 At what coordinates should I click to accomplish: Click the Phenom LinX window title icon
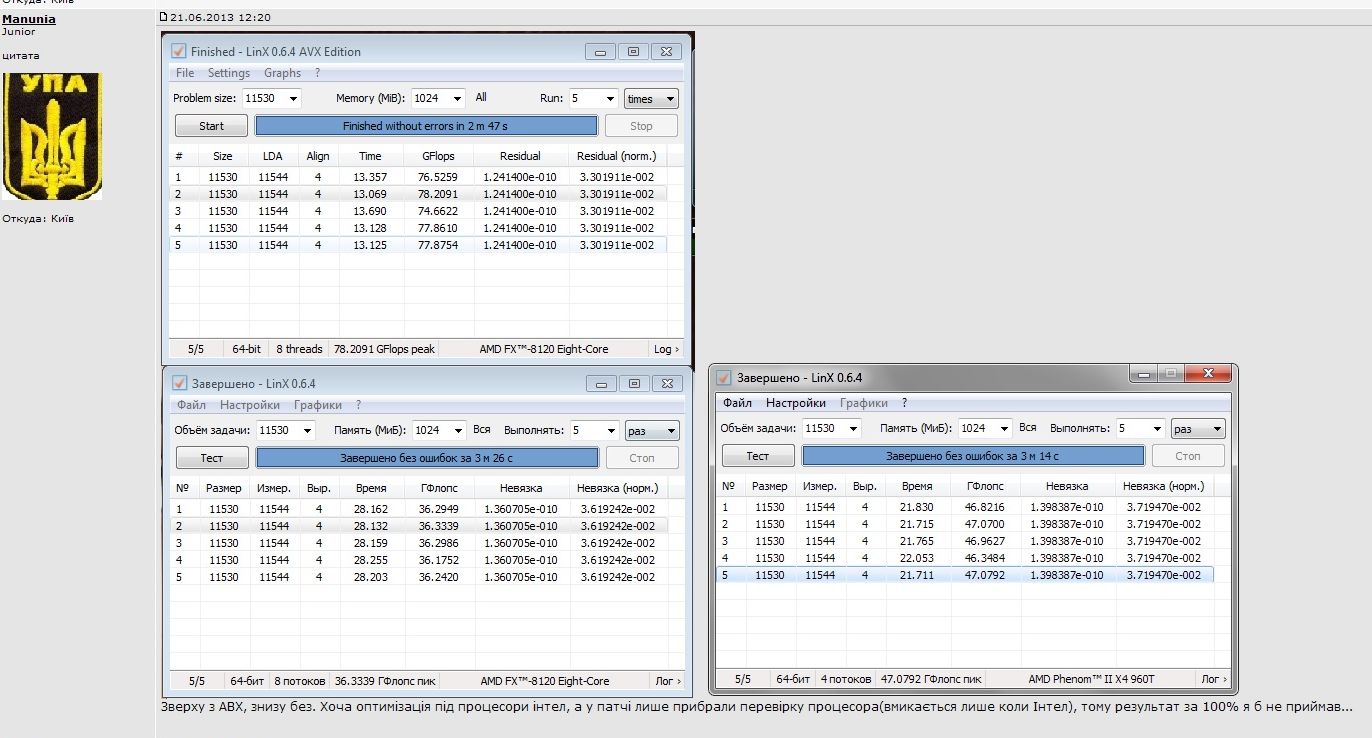point(725,378)
